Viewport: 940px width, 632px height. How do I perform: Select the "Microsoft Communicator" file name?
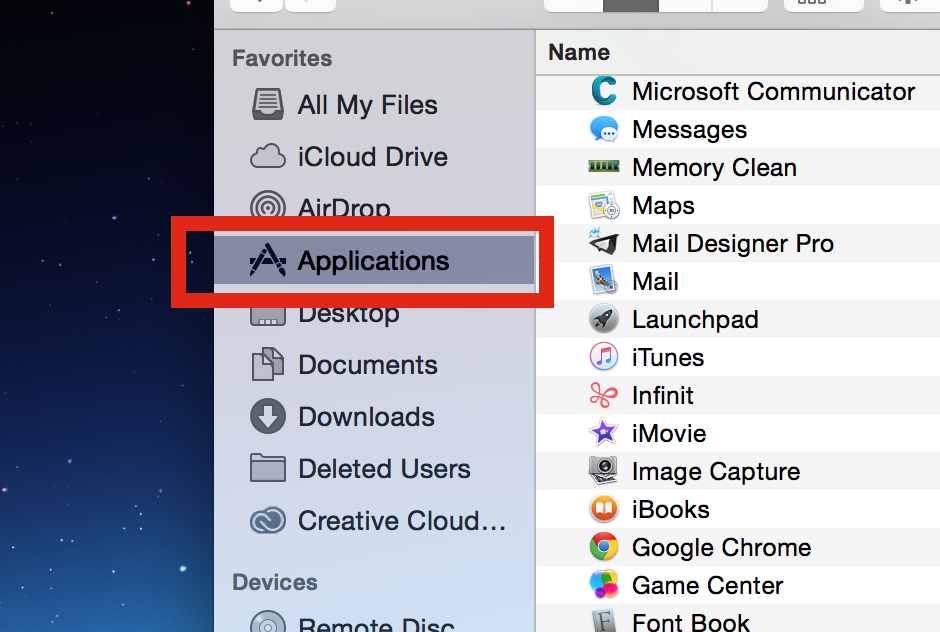pos(773,92)
